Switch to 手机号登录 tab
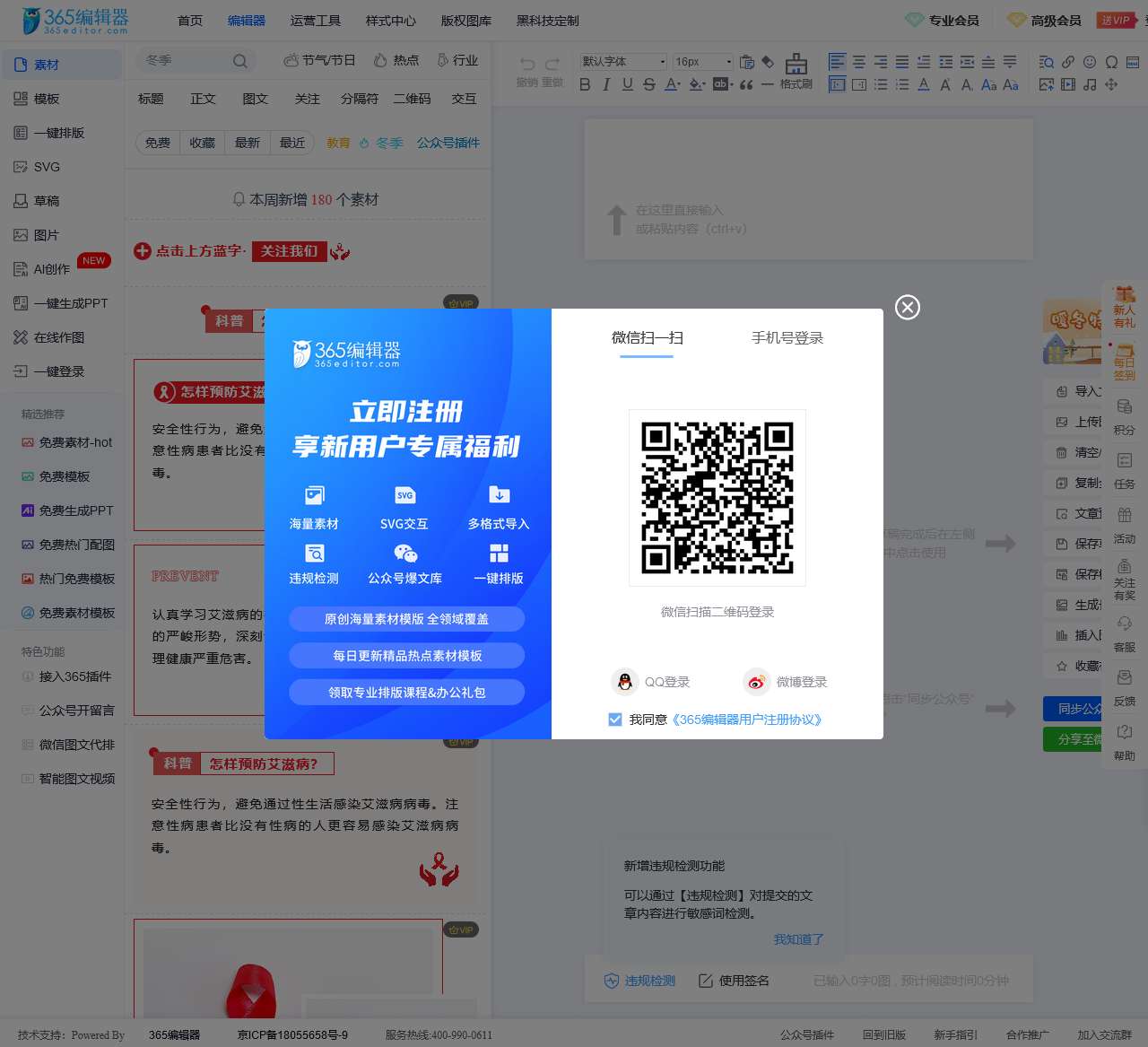1148x1047 pixels. (787, 338)
